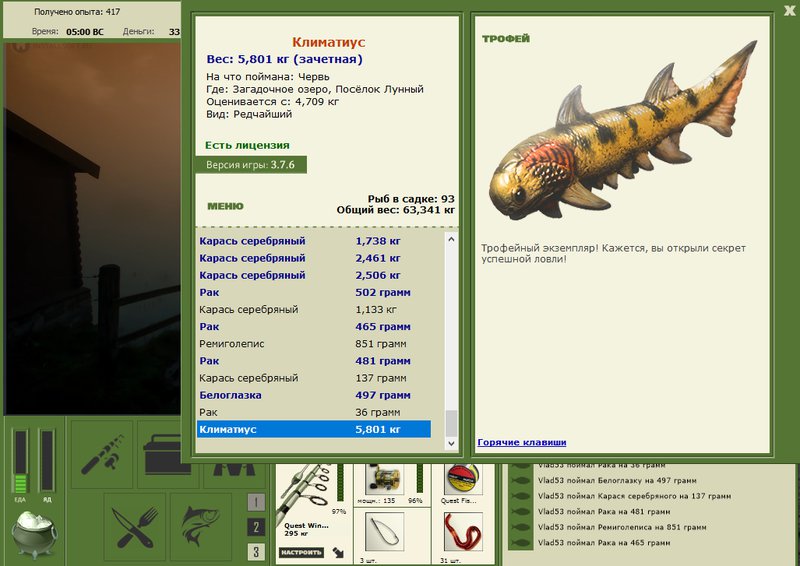Click the chat line 'поймал Белоглазку на 497'
The width and height of the screenshot is (800, 566).
[x=617, y=480]
